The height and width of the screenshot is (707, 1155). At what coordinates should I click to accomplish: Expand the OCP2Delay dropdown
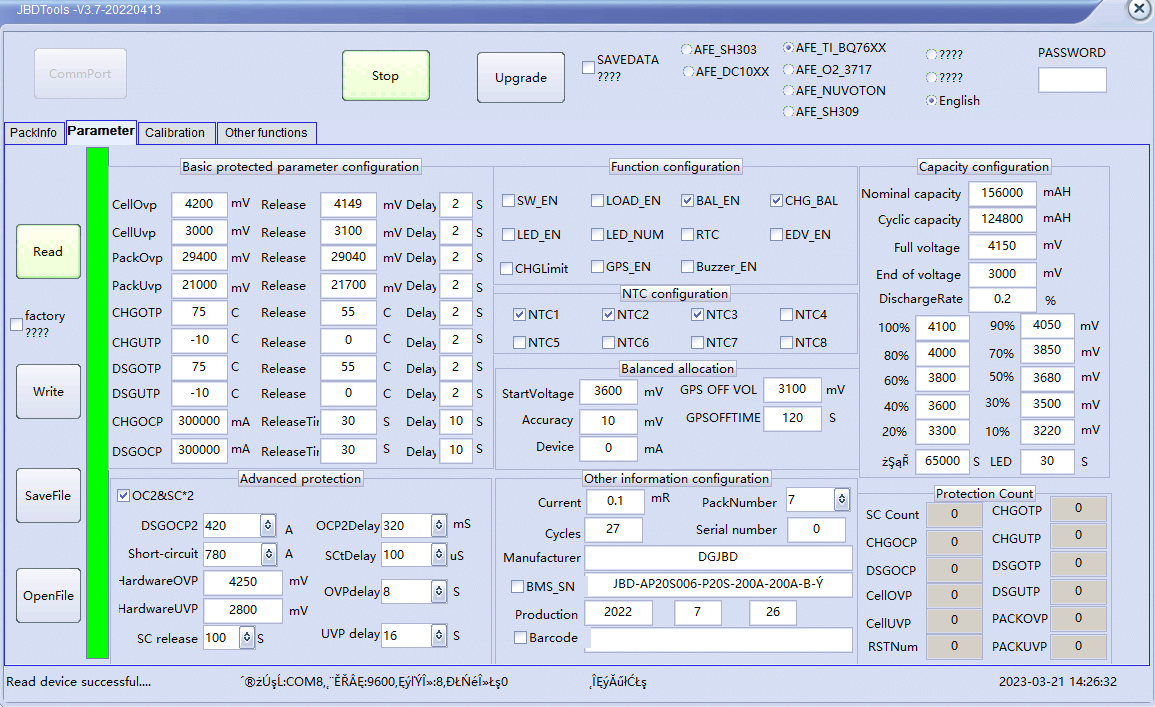[439, 526]
